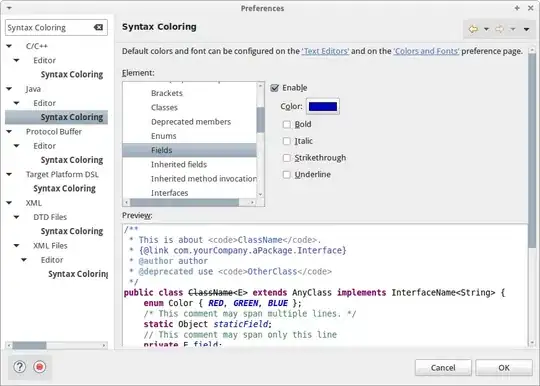
Task: Click the preferences page vertical scrollbar
Action: (x=532, y=150)
